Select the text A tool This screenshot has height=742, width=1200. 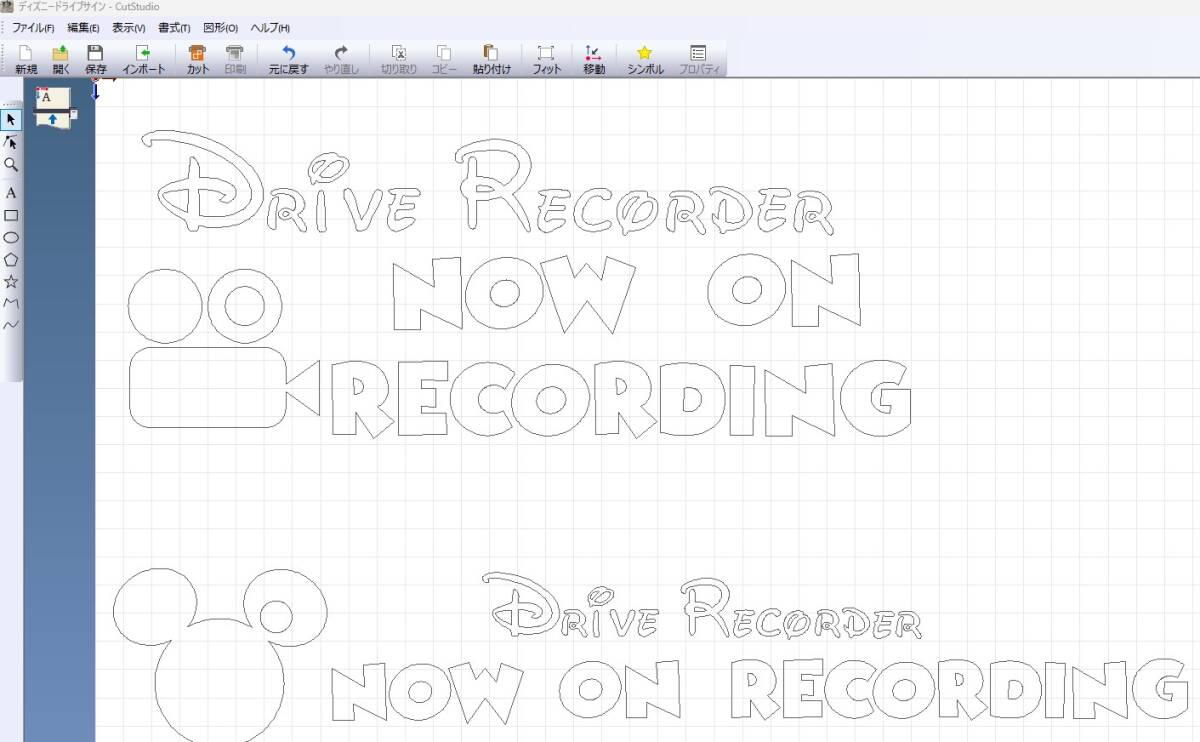11,192
